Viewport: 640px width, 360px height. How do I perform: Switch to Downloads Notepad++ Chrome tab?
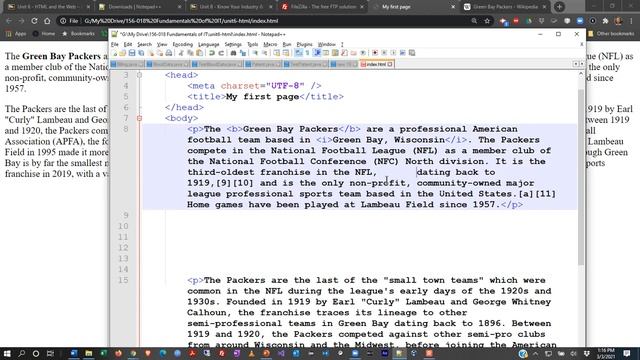tap(140, 7)
